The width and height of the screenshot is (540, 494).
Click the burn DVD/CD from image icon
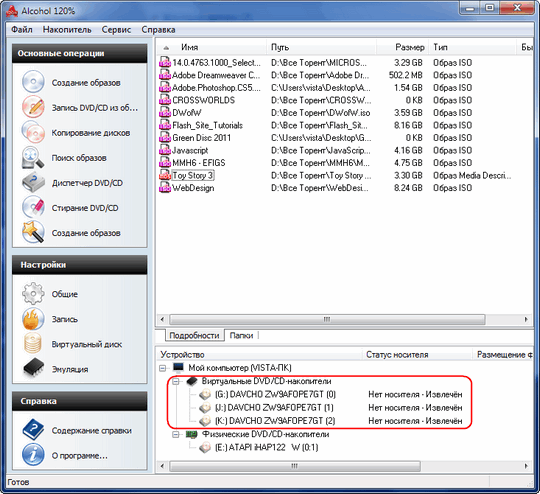click(x=33, y=107)
